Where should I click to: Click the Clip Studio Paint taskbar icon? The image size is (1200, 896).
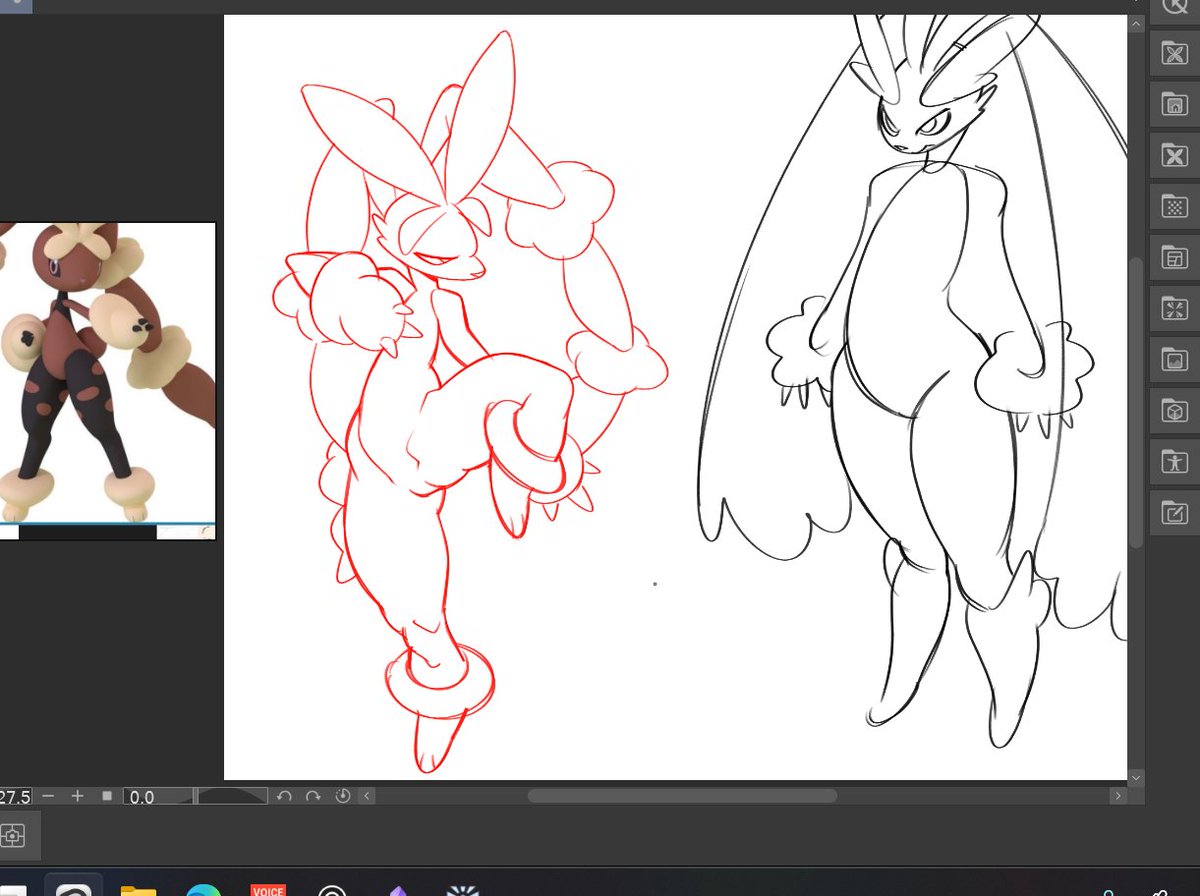[73, 886]
